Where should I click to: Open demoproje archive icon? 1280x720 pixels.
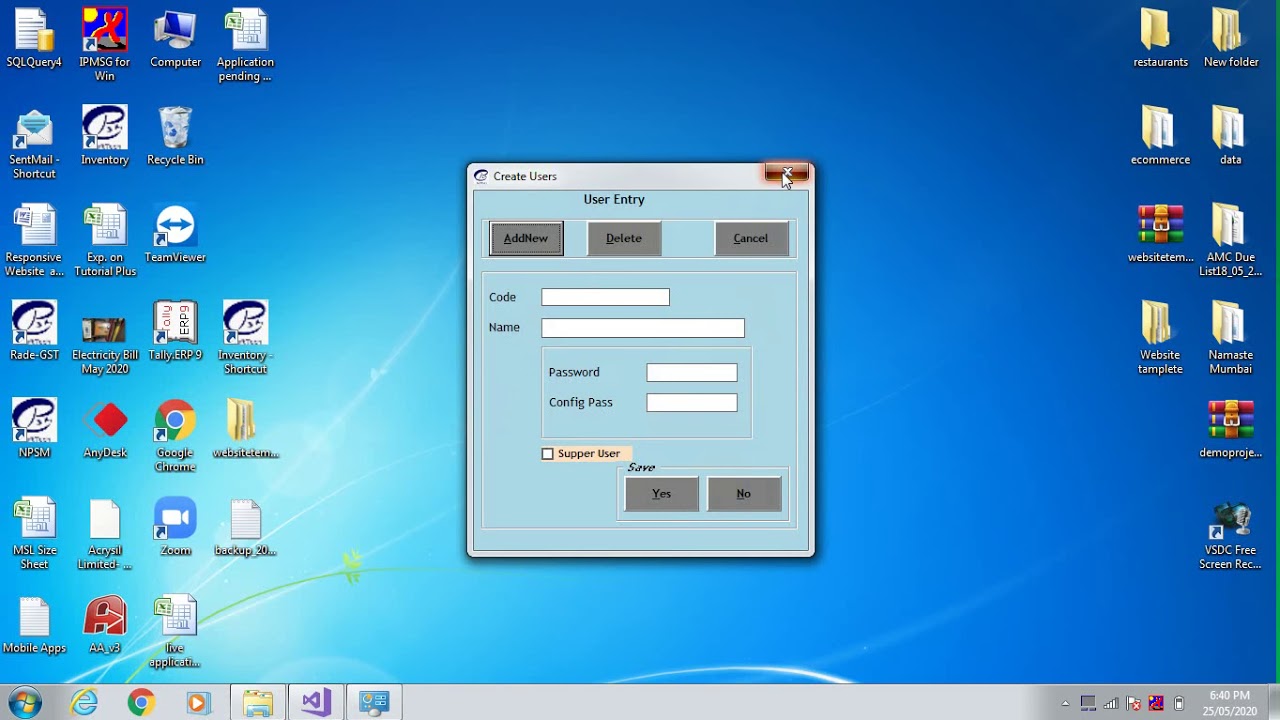tap(1231, 428)
